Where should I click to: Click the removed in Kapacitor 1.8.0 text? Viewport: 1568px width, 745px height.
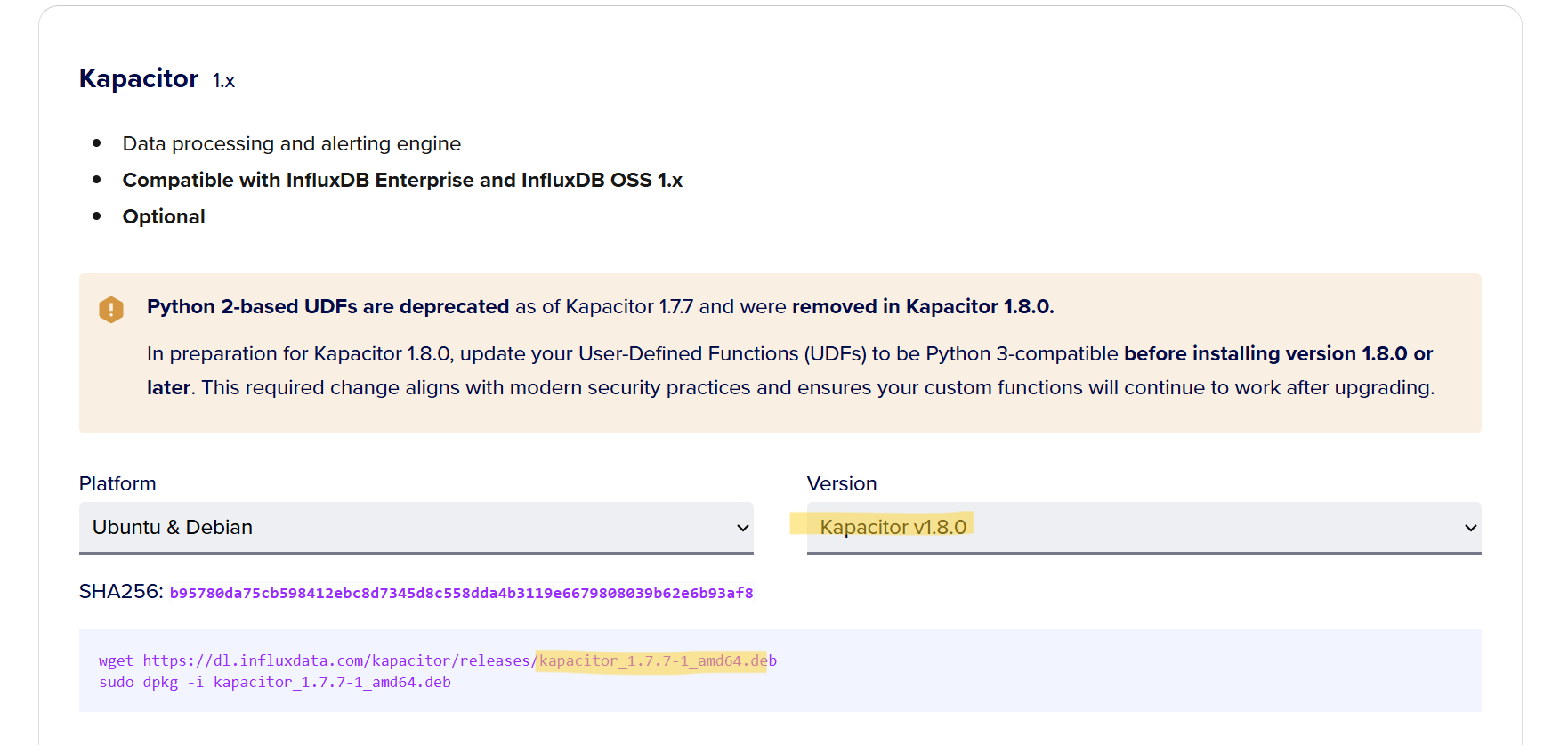coord(922,306)
